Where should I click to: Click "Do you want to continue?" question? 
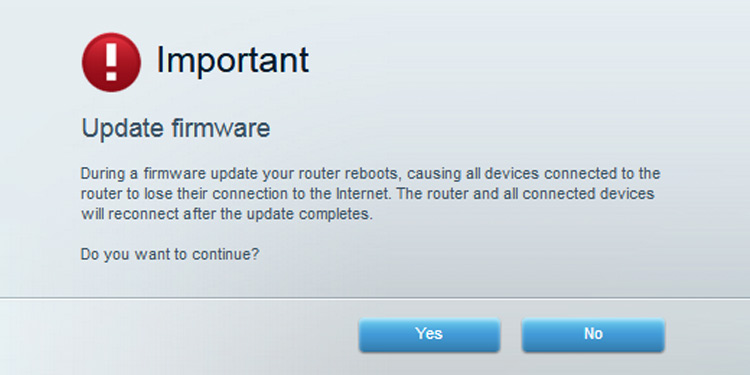(x=170, y=254)
